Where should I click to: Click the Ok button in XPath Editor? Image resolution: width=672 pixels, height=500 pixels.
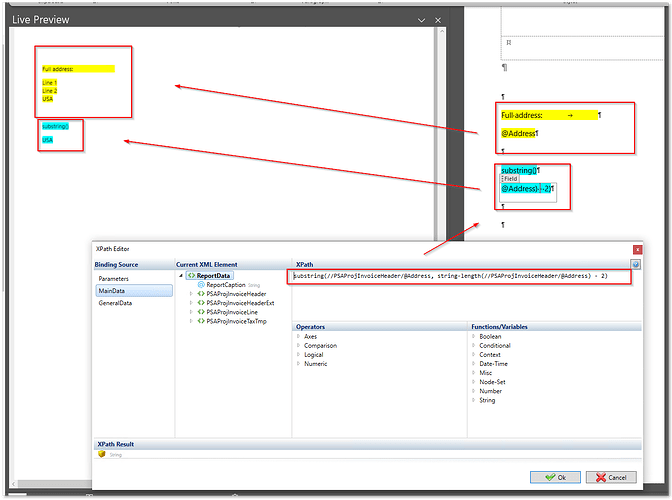click(555, 477)
